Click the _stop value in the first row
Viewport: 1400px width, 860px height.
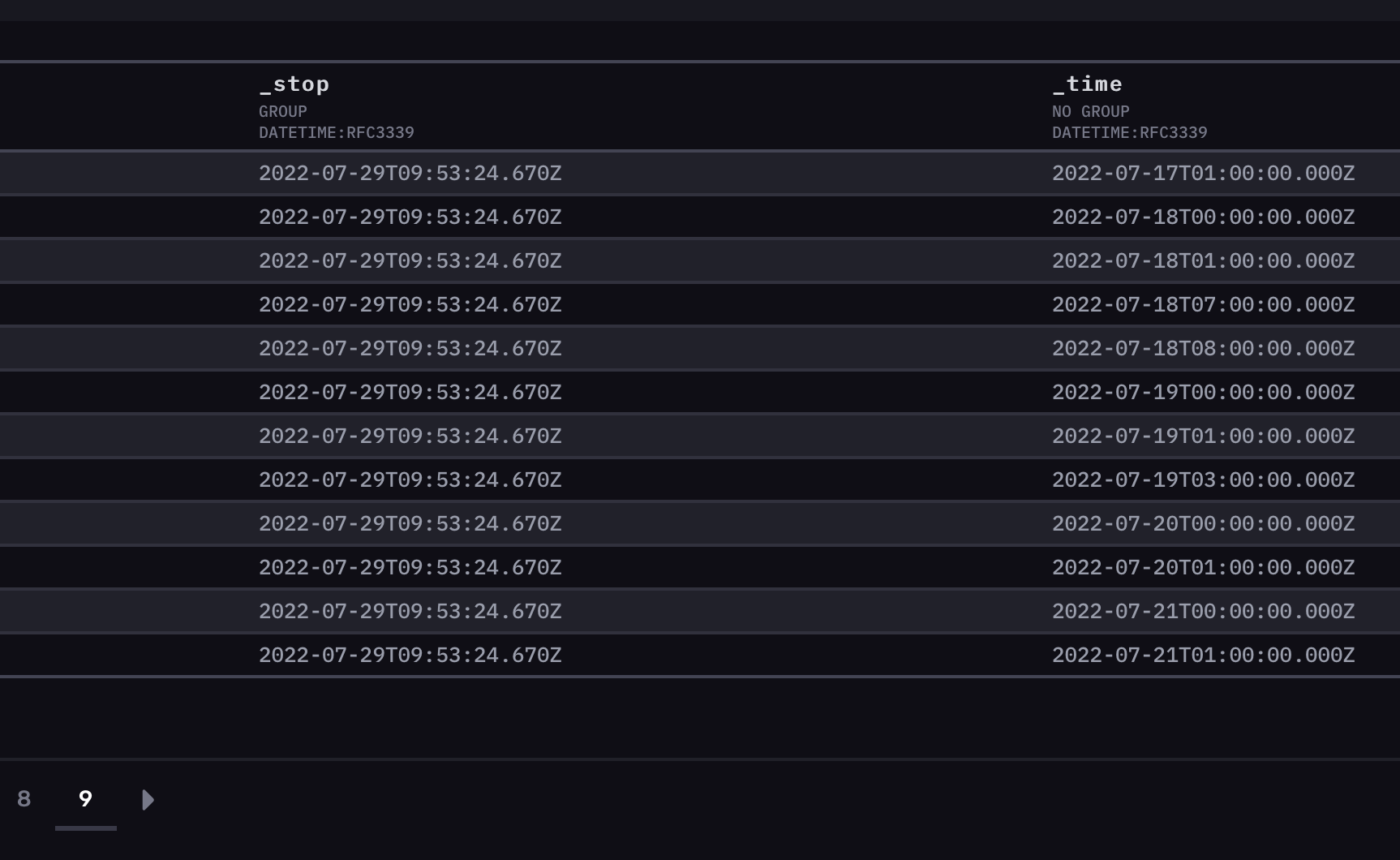[410, 174]
